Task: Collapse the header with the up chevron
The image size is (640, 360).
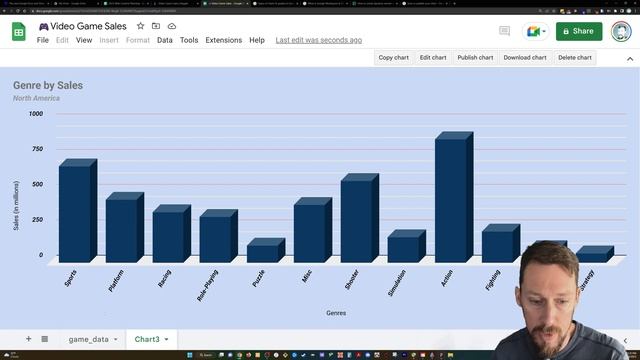Action: coord(630,59)
